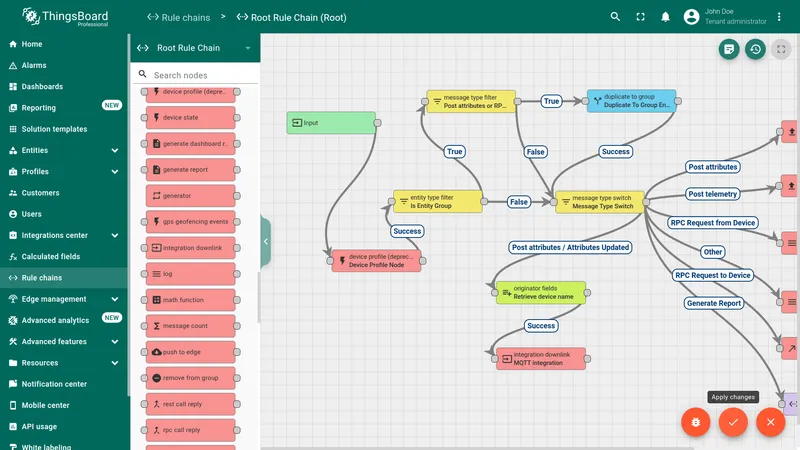Click Post telemetry link label
This screenshot has width=800, height=450.
tap(712, 194)
